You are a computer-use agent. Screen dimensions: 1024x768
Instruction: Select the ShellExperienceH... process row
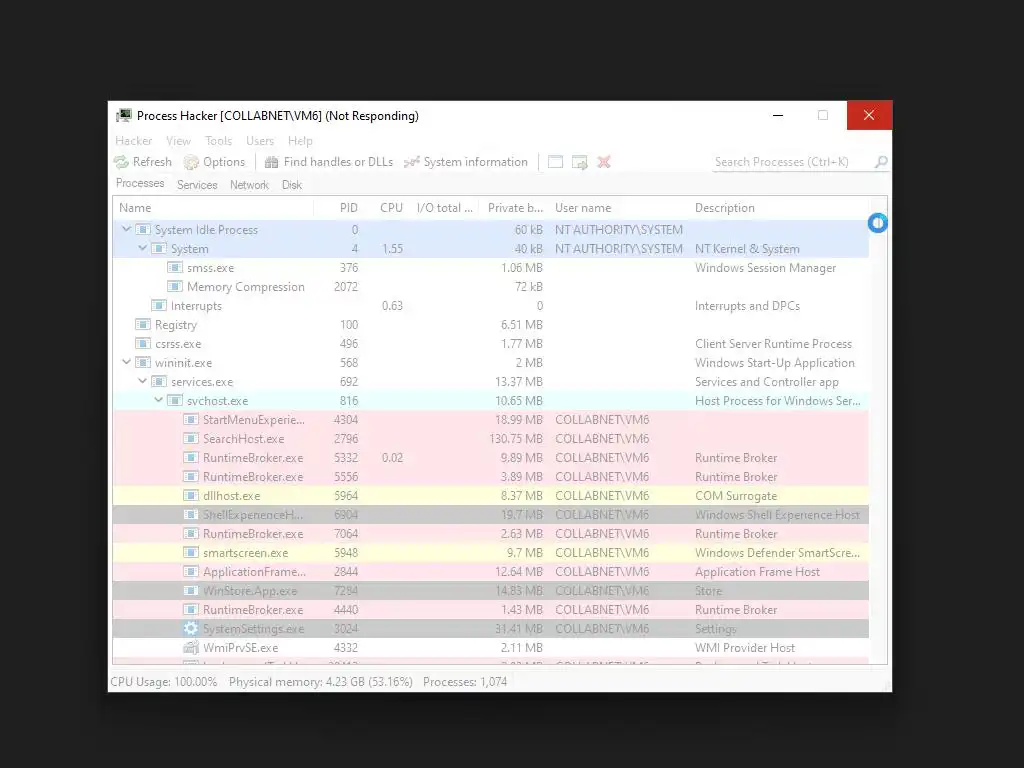(490, 515)
